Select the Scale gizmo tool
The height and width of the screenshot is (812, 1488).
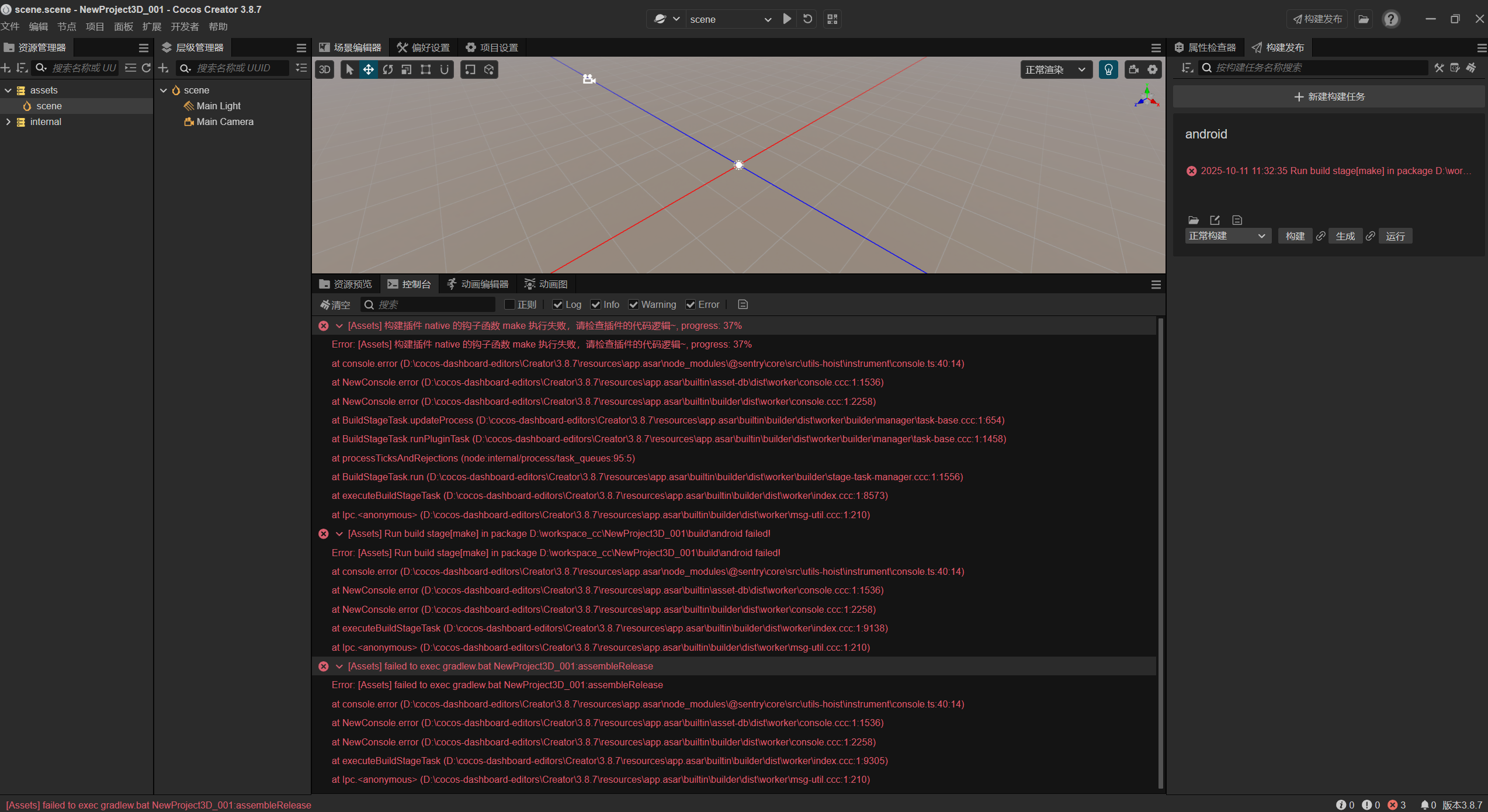407,70
